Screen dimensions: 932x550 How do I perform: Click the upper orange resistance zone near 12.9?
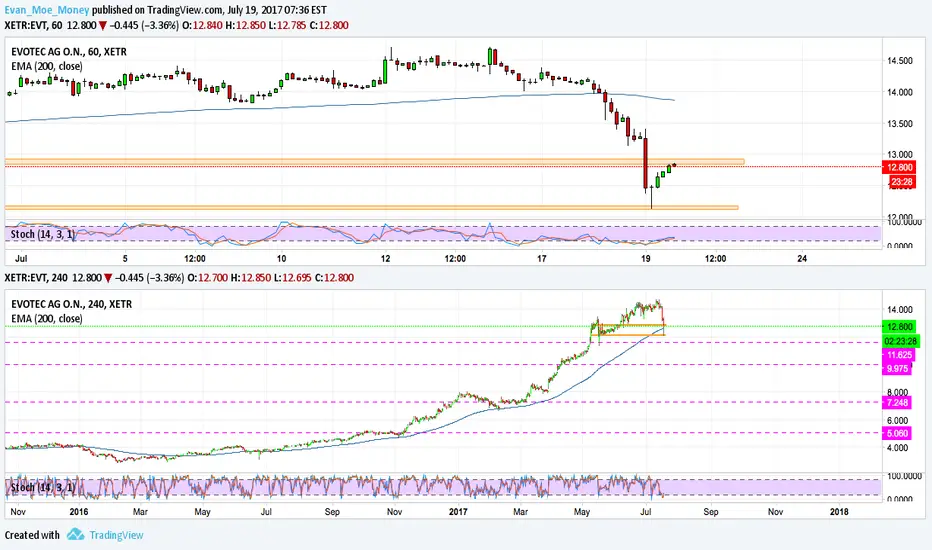pyautogui.click(x=374, y=162)
